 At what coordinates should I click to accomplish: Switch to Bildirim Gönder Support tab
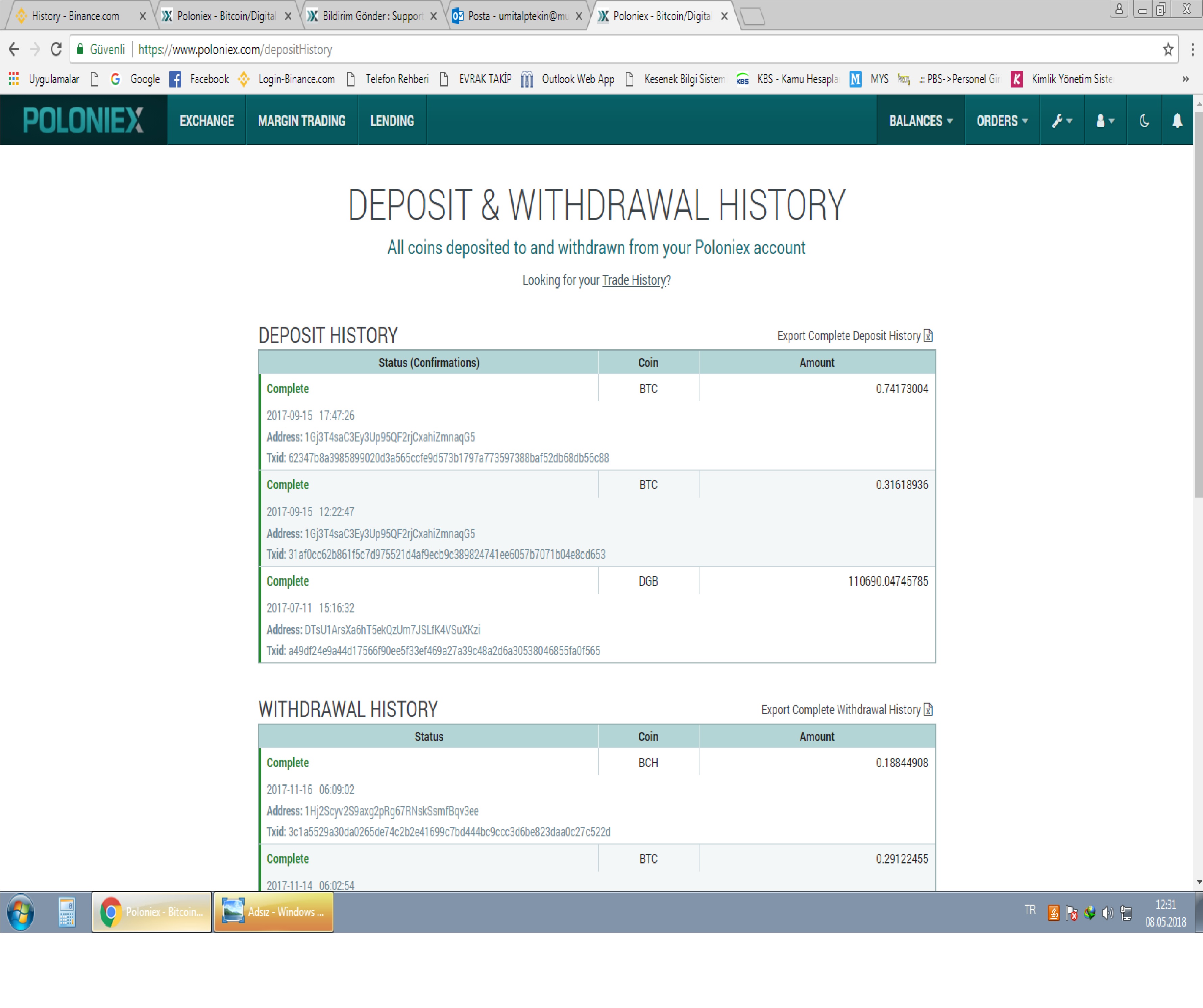tap(372, 16)
